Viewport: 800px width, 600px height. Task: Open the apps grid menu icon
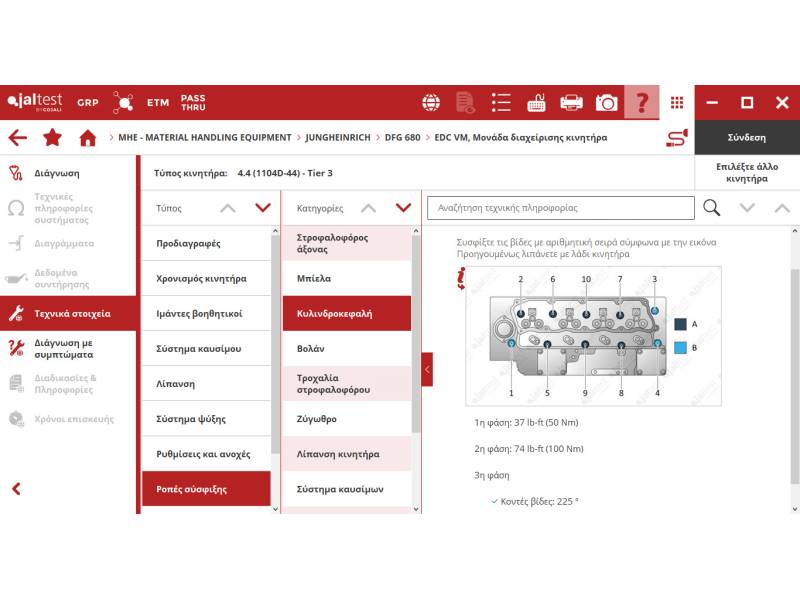click(x=677, y=103)
